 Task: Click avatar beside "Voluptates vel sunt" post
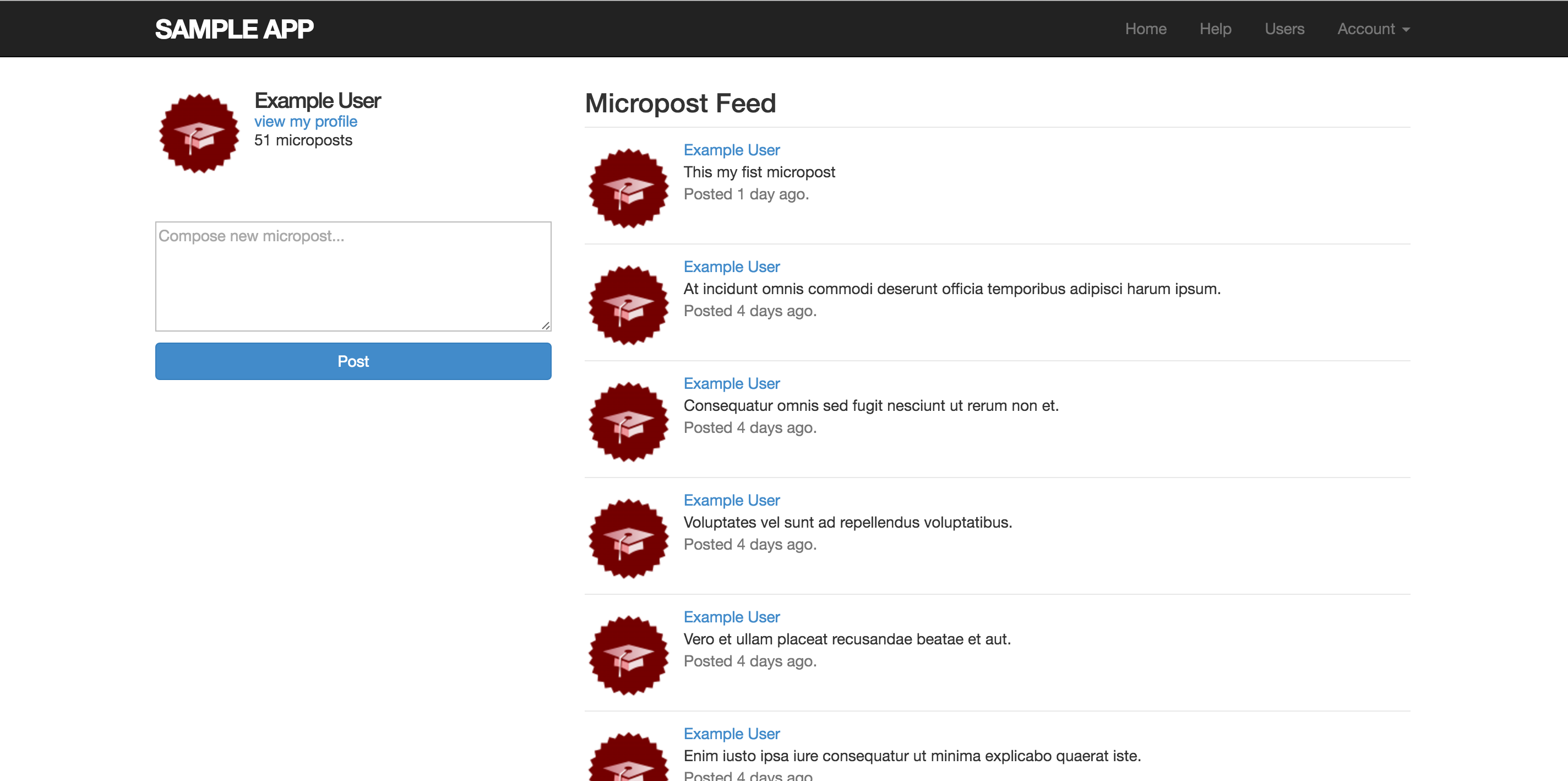(x=628, y=539)
